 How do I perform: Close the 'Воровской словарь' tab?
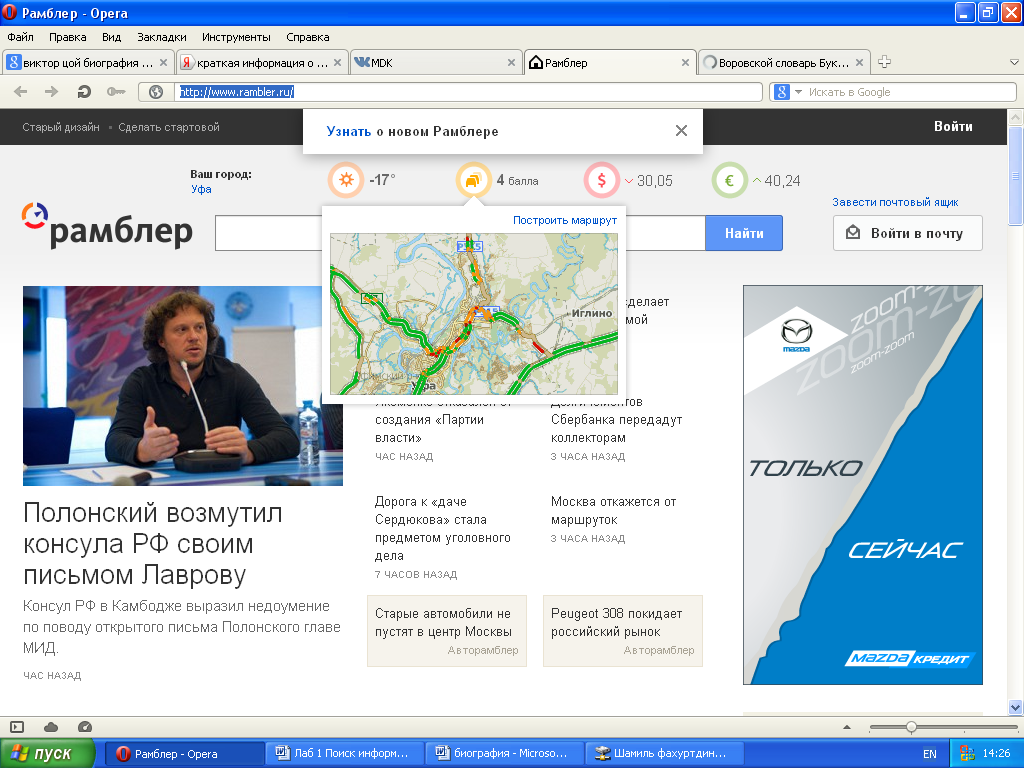point(859,63)
